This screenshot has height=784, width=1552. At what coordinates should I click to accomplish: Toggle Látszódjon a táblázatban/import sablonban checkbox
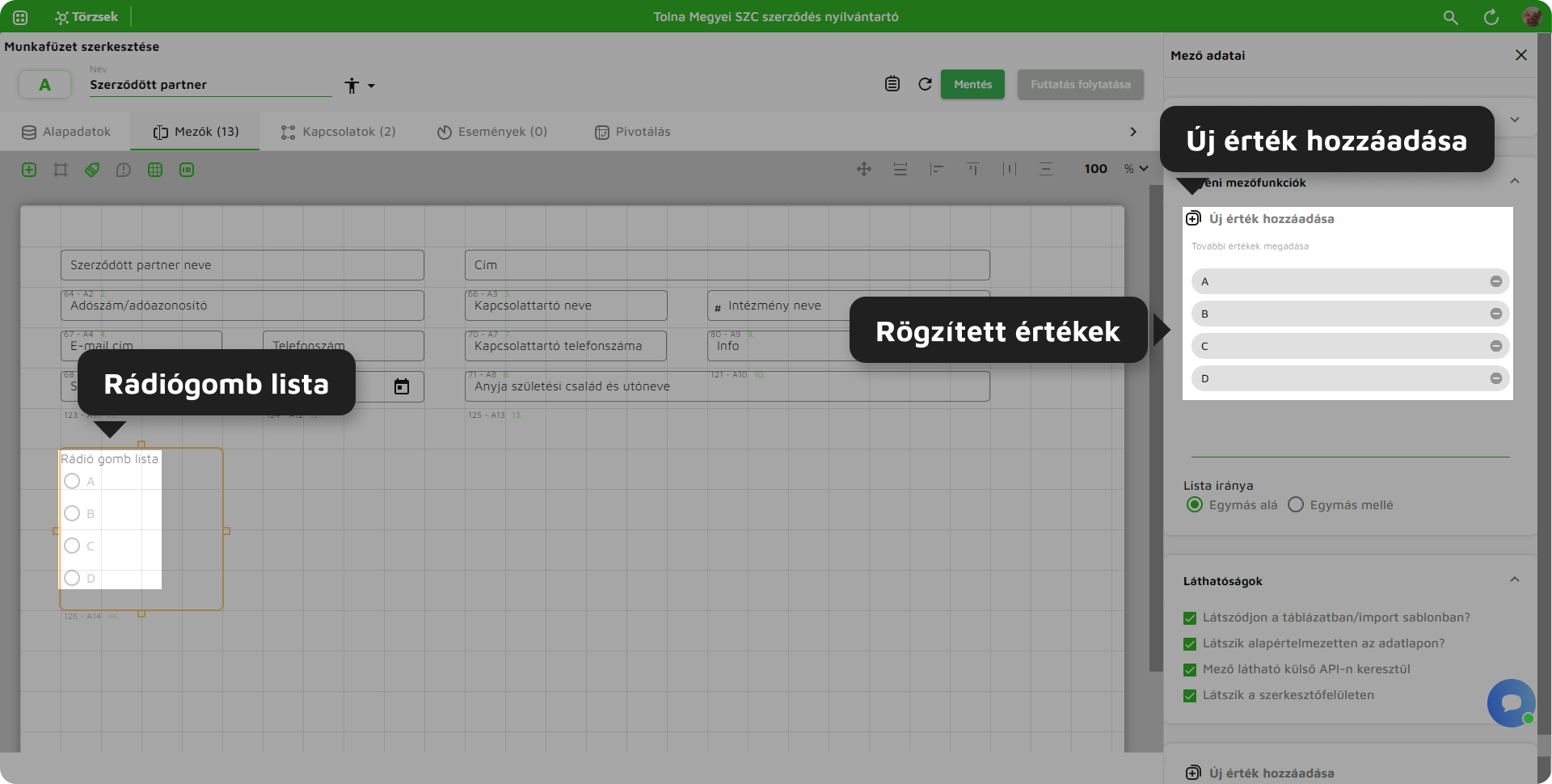click(x=1190, y=618)
